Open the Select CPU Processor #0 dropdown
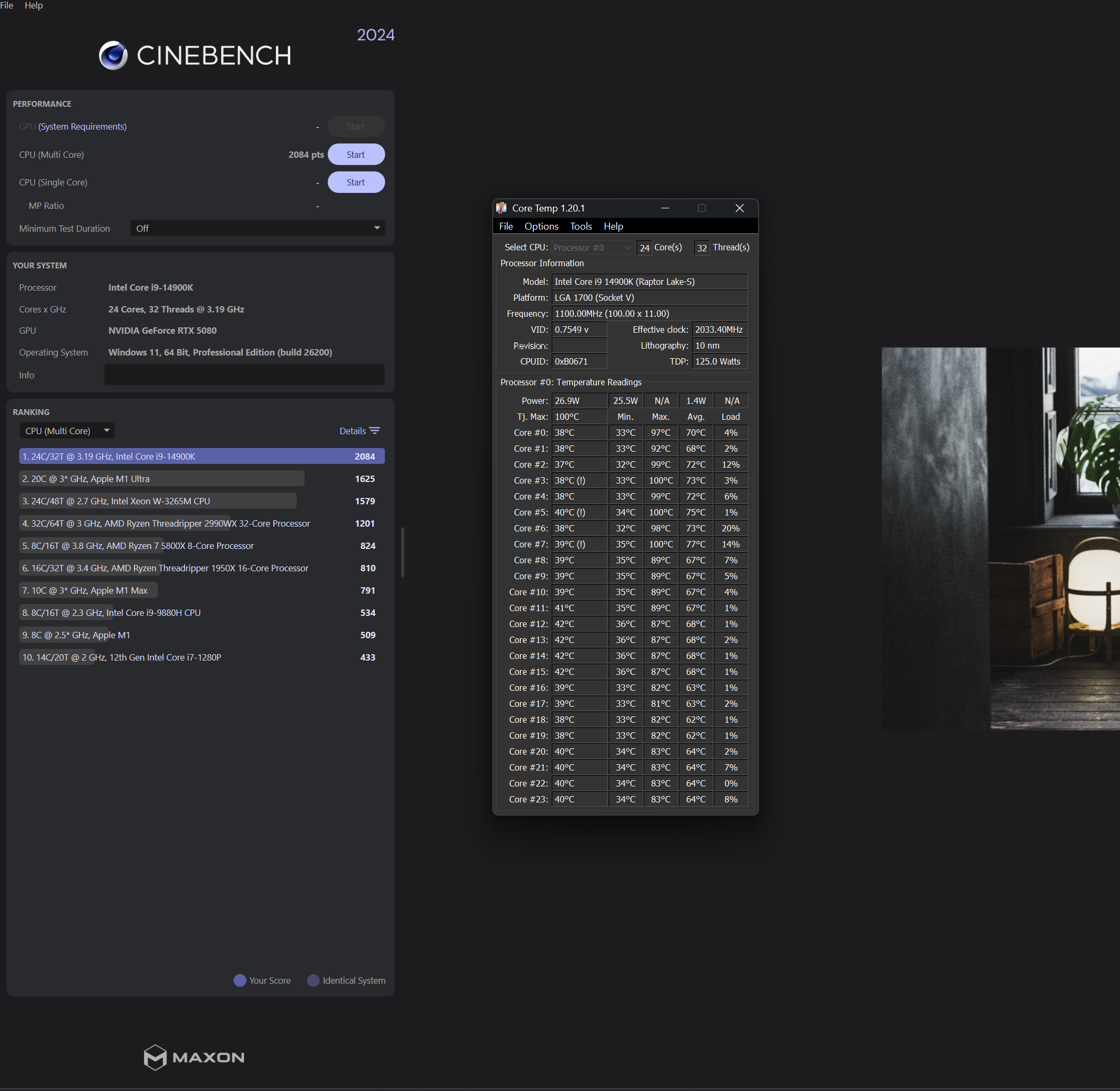Viewport: 1120px width, 1091px height. (592, 248)
